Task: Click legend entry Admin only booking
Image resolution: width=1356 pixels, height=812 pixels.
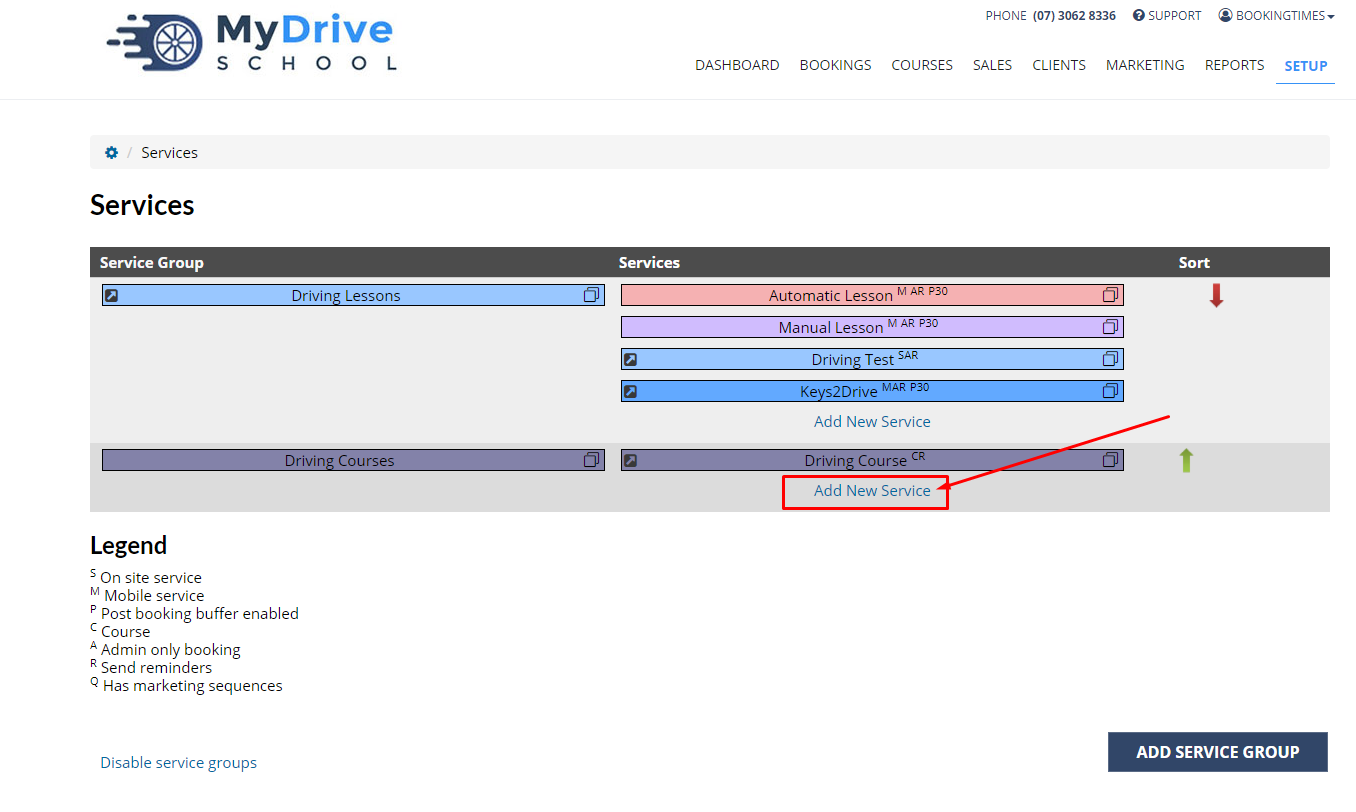Action: (x=165, y=650)
